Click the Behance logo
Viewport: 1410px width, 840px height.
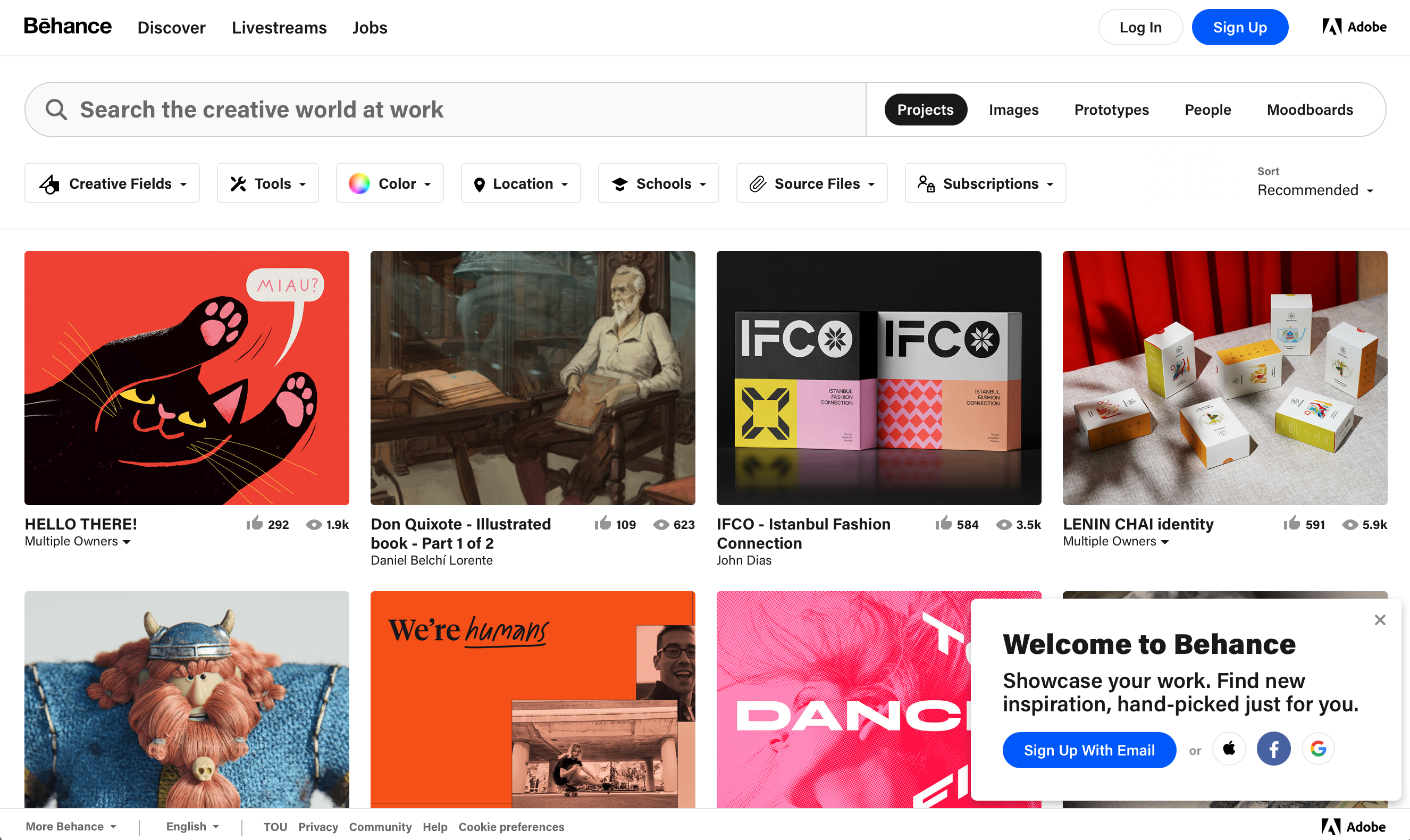tap(68, 27)
